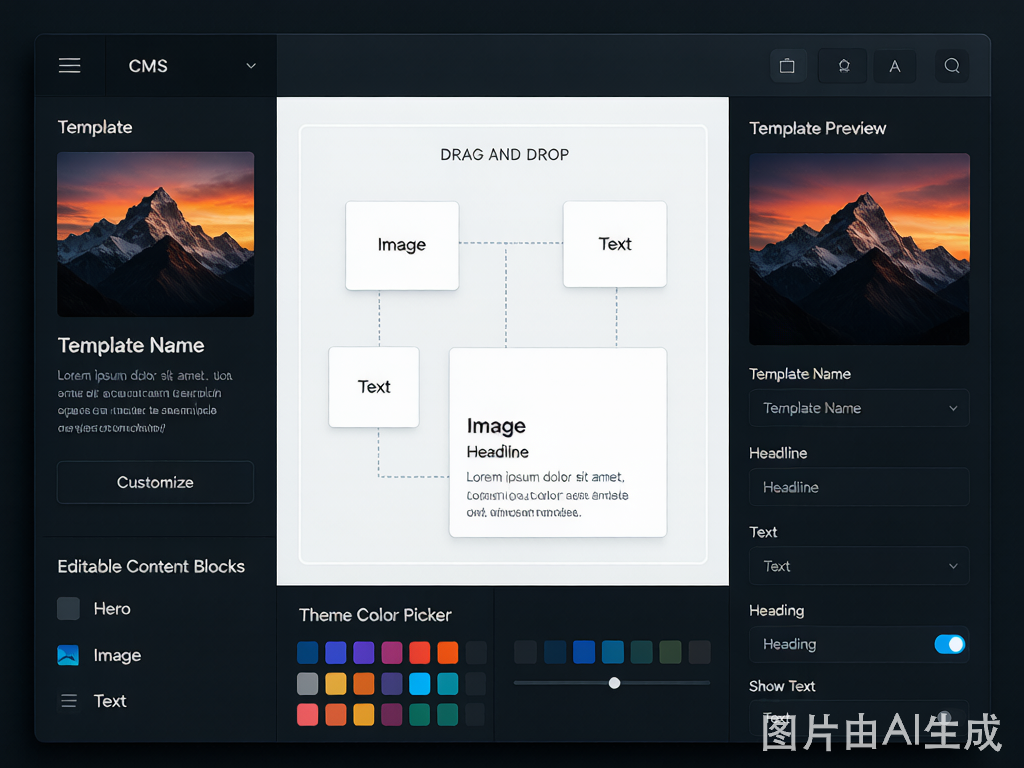1024x768 pixels.
Task: Pick the gray swatch, second row
Action: pos(308,684)
